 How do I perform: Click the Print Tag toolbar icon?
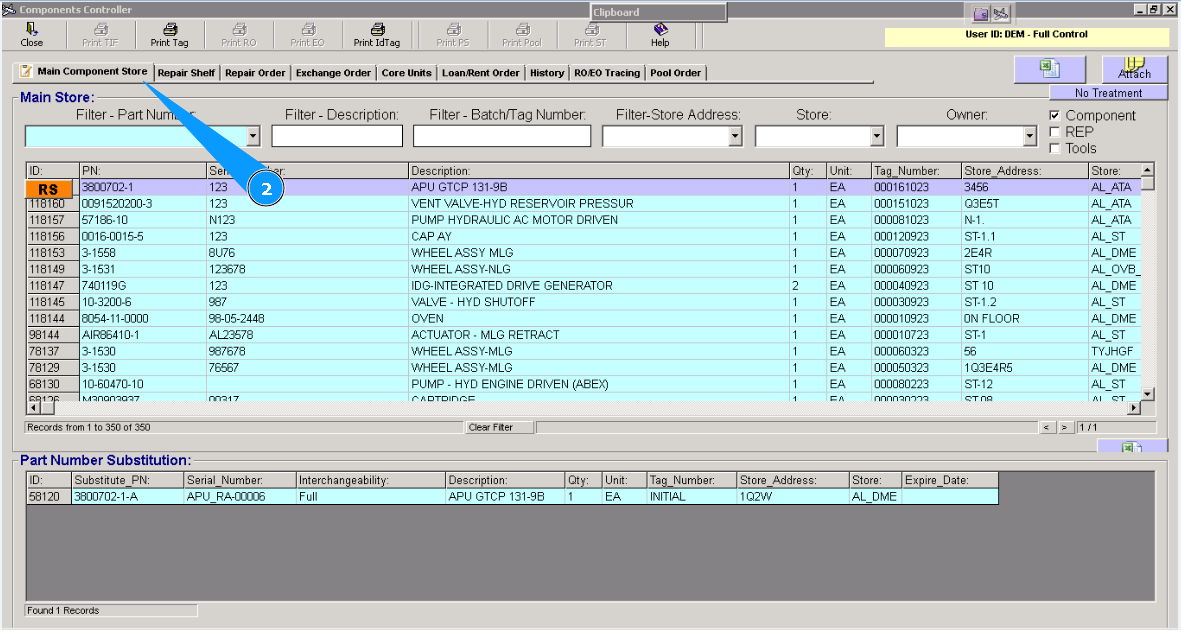169,31
